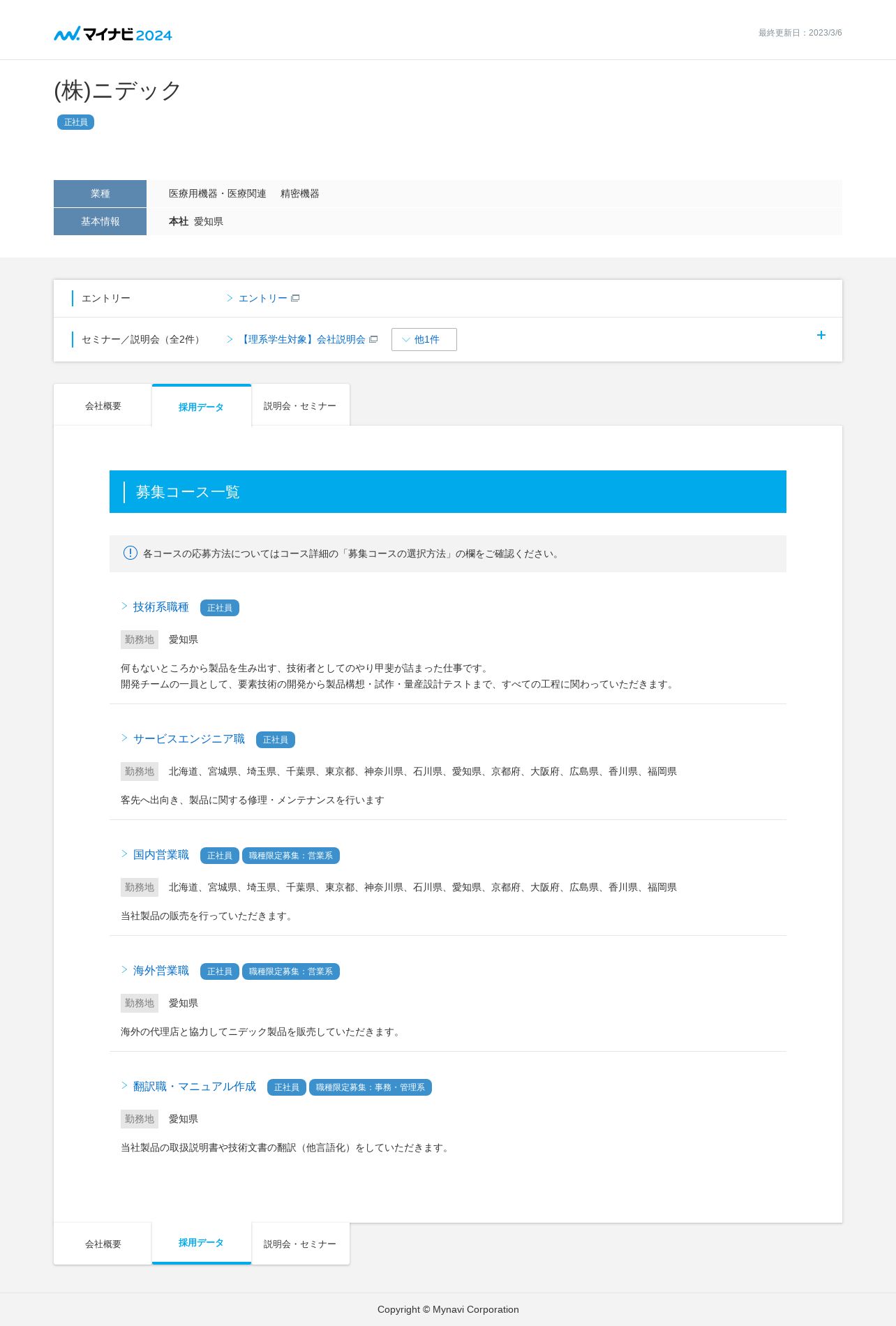The image size is (896, 1326).
Task: Click external window icon beside 会社説明会
Action: click(x=373, y=339)
